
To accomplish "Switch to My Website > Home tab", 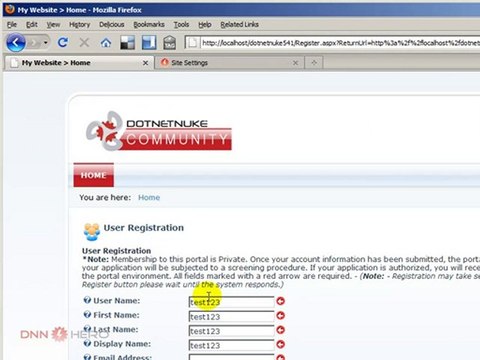I will click(79, 63).
